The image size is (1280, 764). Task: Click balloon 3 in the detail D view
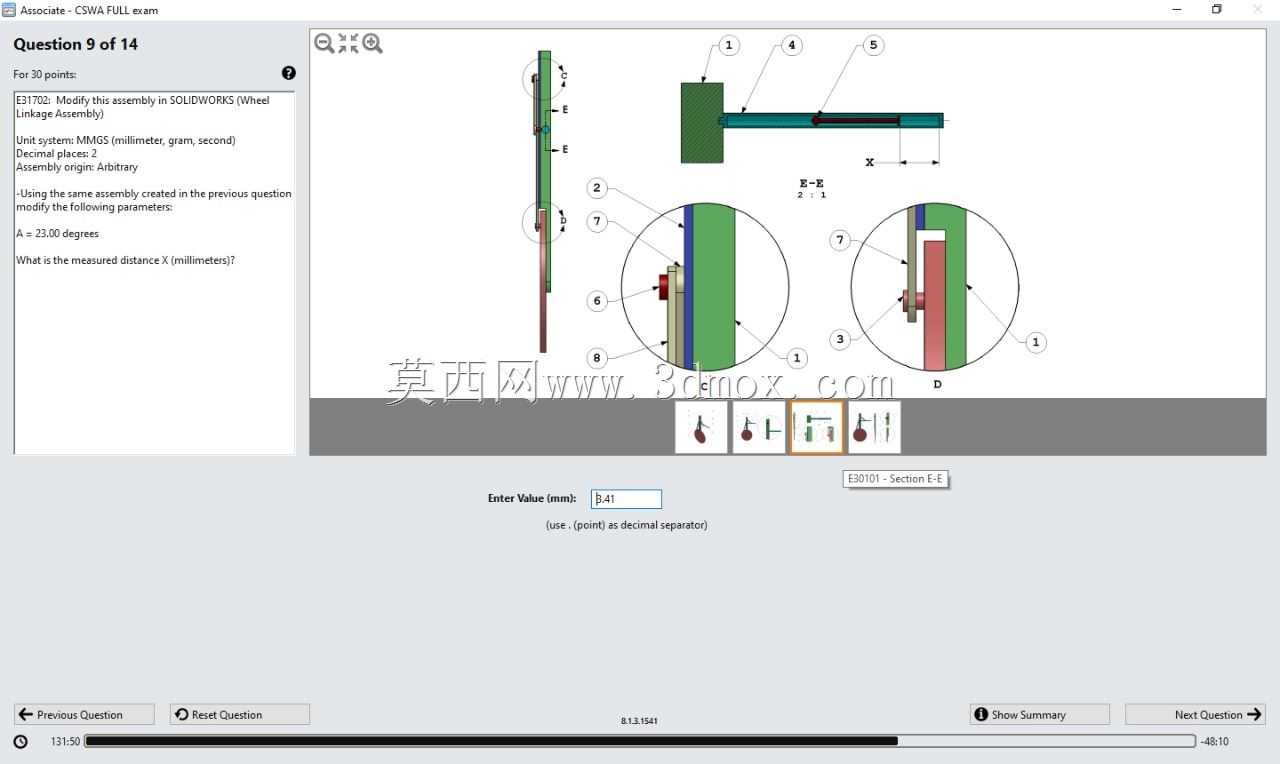(x=840, y=339)
